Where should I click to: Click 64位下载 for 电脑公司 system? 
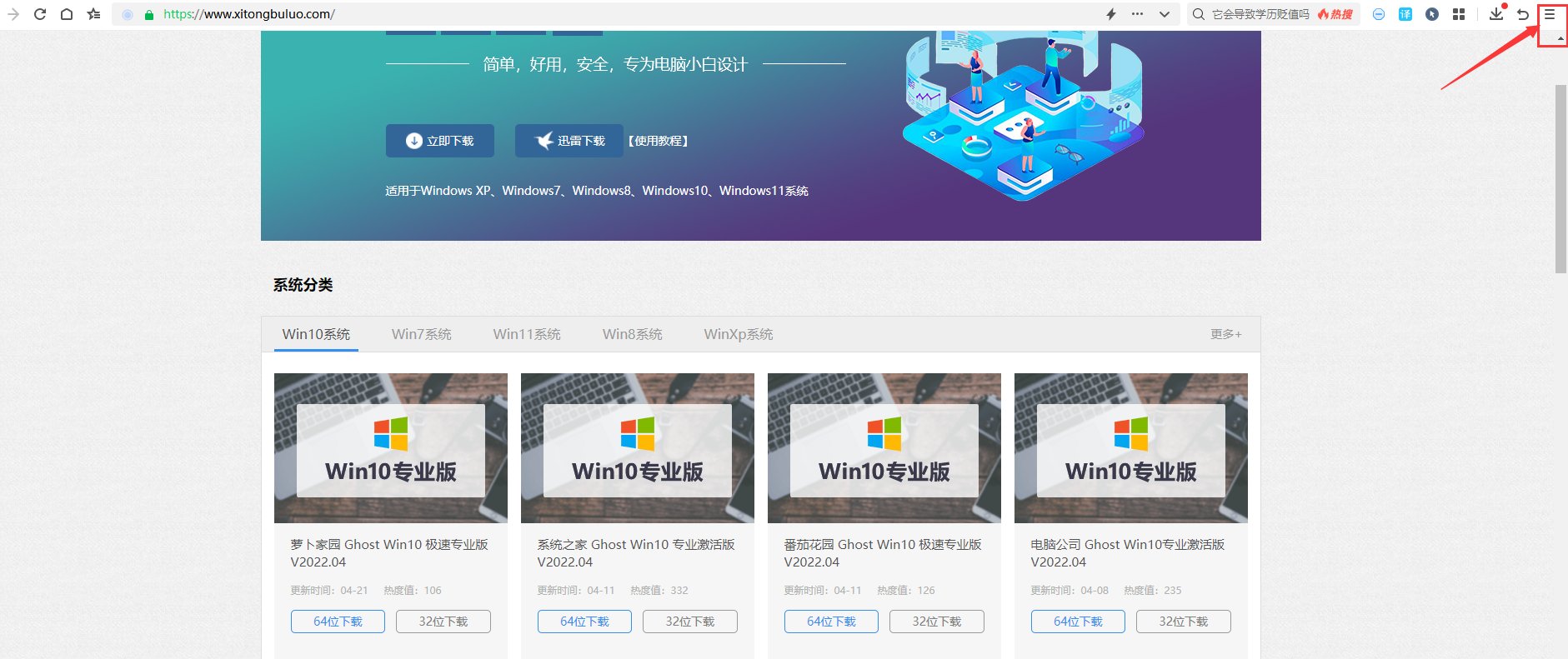coord(1078,622)
